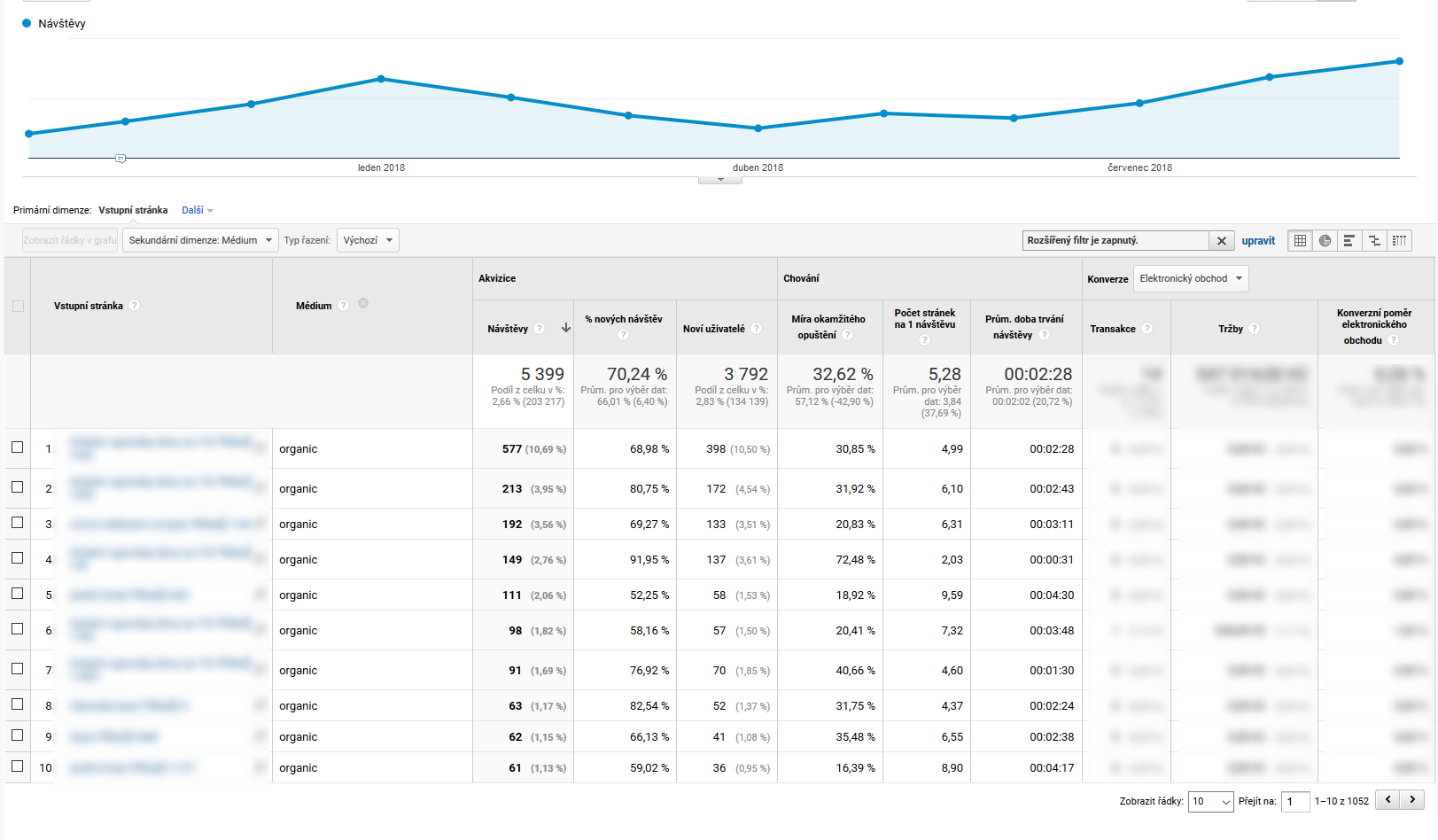1438x840 pixels.
Task: Tick the checkbox for row 1 (577 visits)
Action: click(17, 447)
